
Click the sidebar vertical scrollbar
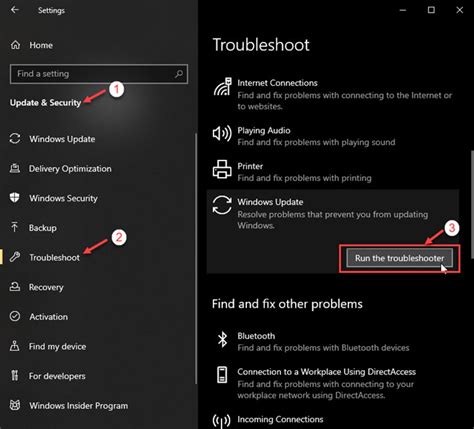(196, 258)
